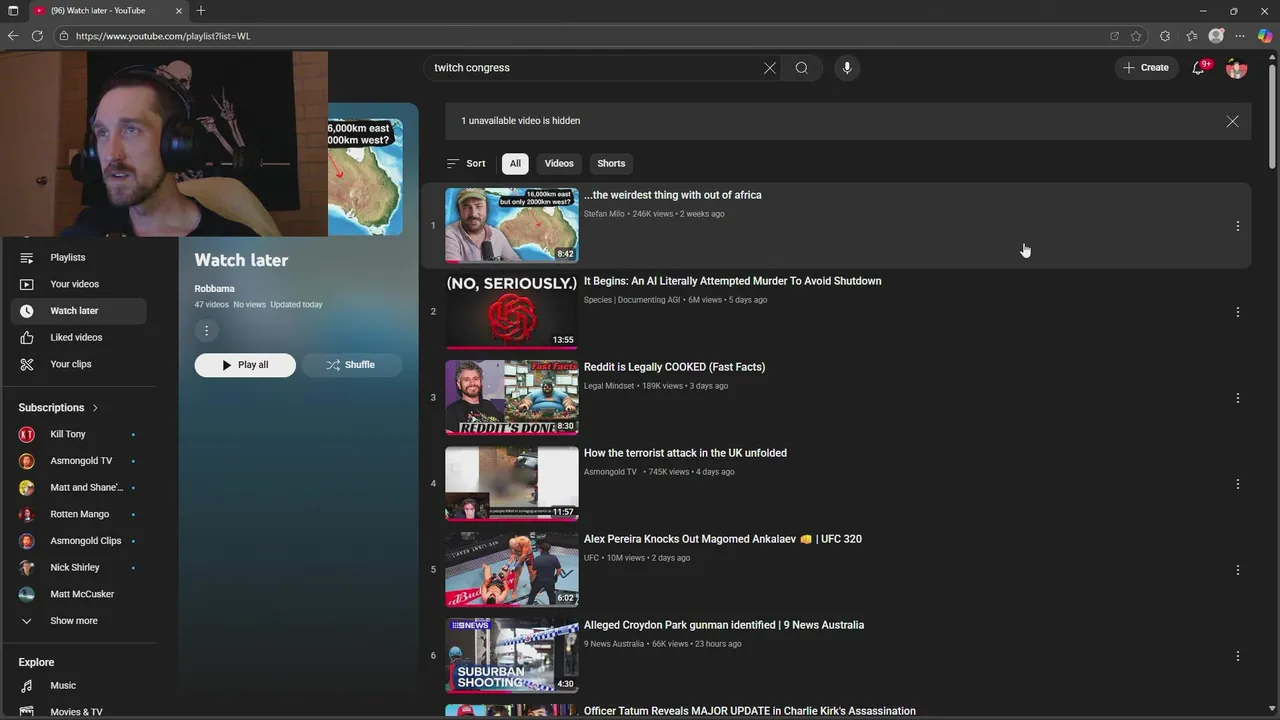Viewport: 1280px width, 720px height.
Task: Open Rotten Mango subscription
Action: [79, 514]
